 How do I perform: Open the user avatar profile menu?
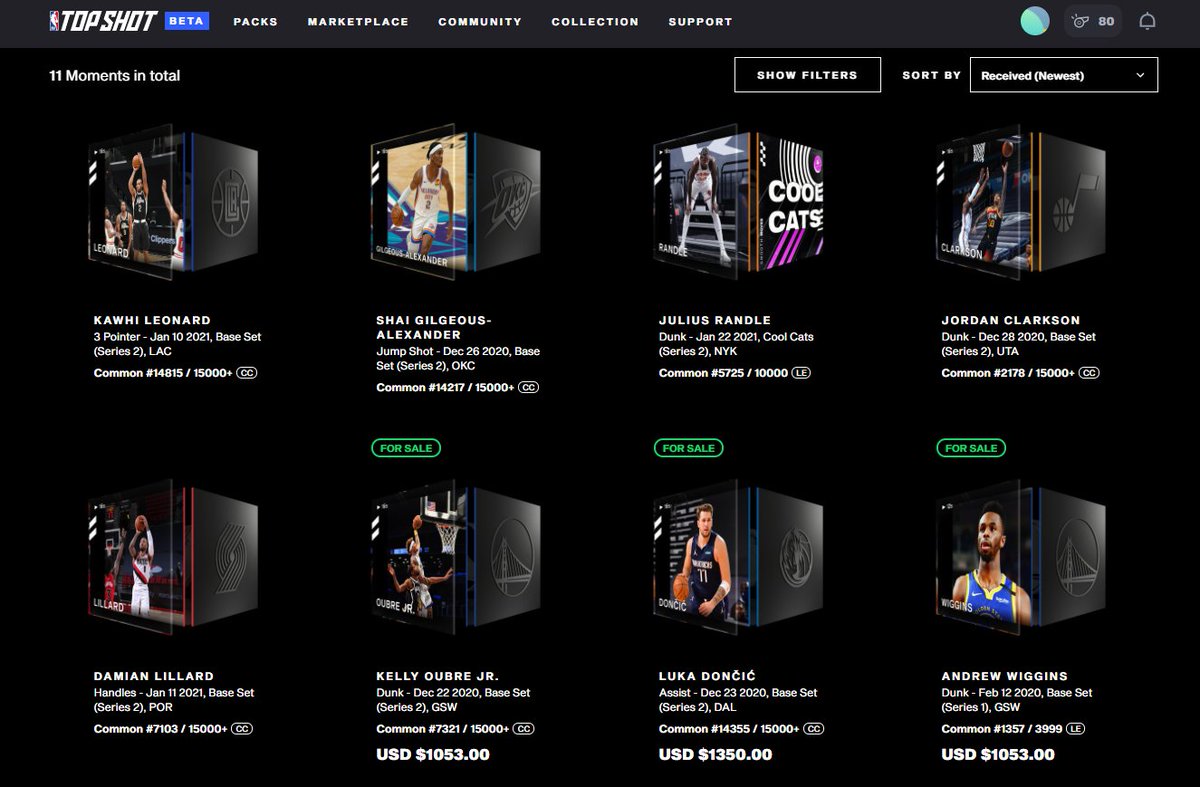1034,21
